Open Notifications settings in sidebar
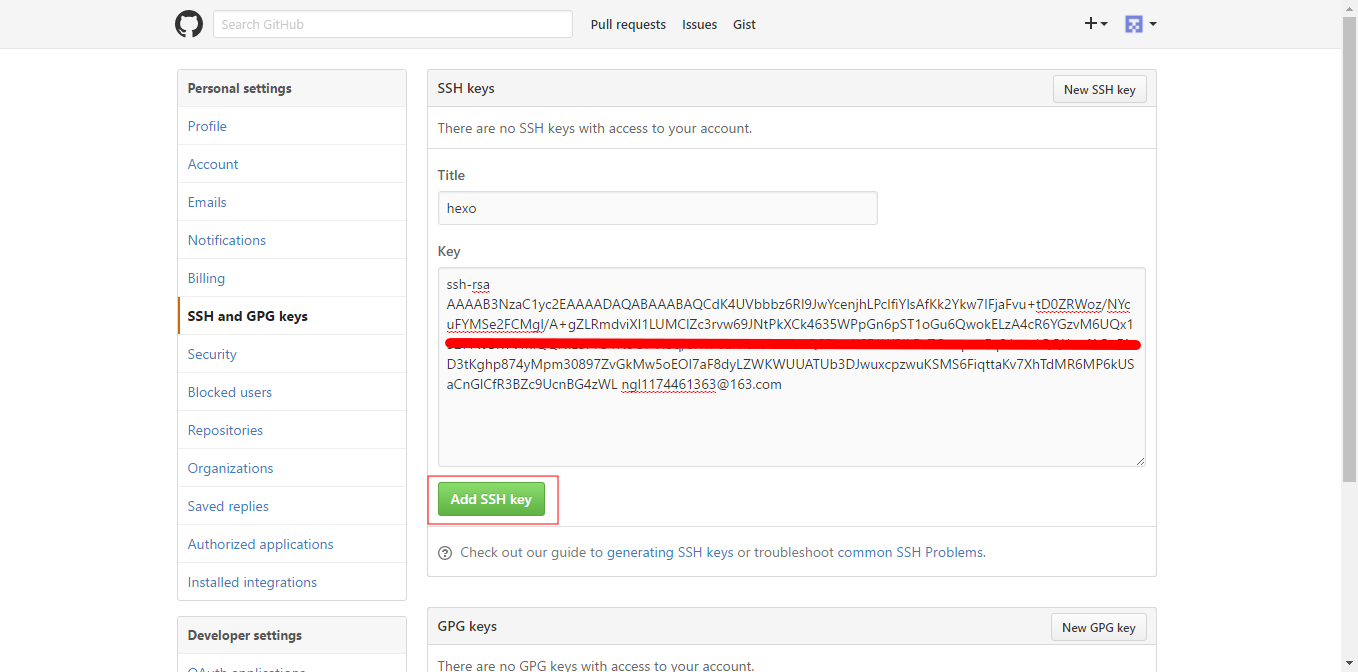This screenshot has height=672, width=1358. click(x=227, y=240)
